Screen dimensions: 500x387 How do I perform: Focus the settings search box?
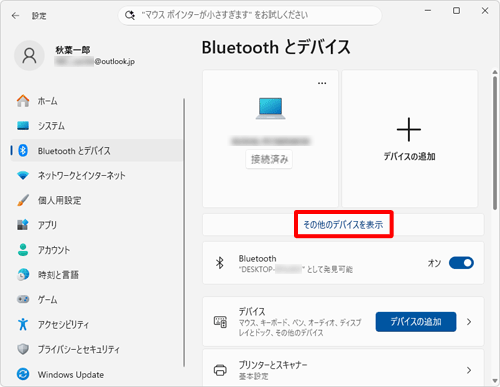point(250,15)
